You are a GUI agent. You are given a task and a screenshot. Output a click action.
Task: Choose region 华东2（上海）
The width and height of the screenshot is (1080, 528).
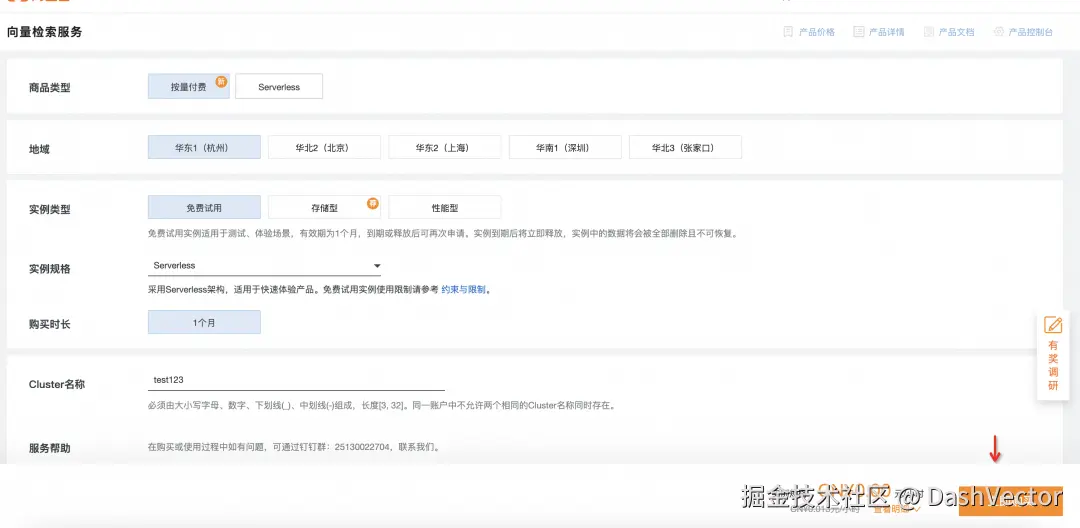[x=445, y=147]
